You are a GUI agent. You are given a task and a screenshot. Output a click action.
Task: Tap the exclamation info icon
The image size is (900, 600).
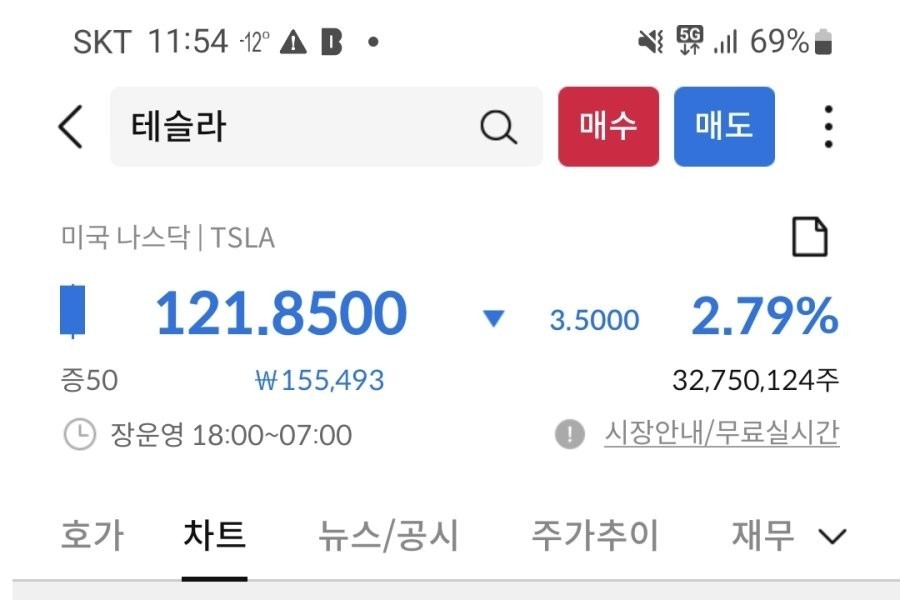coord(569,435)
